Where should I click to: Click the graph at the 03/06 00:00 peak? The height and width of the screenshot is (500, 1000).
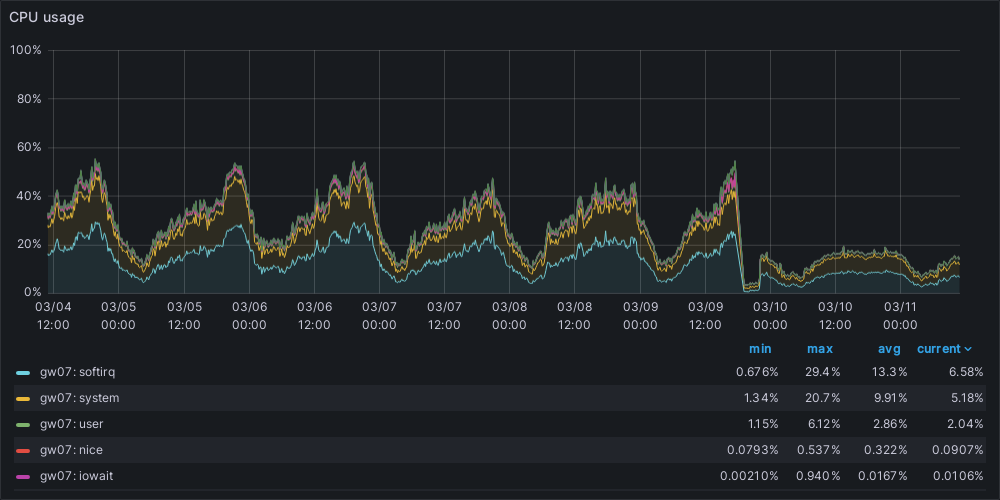[x=236, y=168]
